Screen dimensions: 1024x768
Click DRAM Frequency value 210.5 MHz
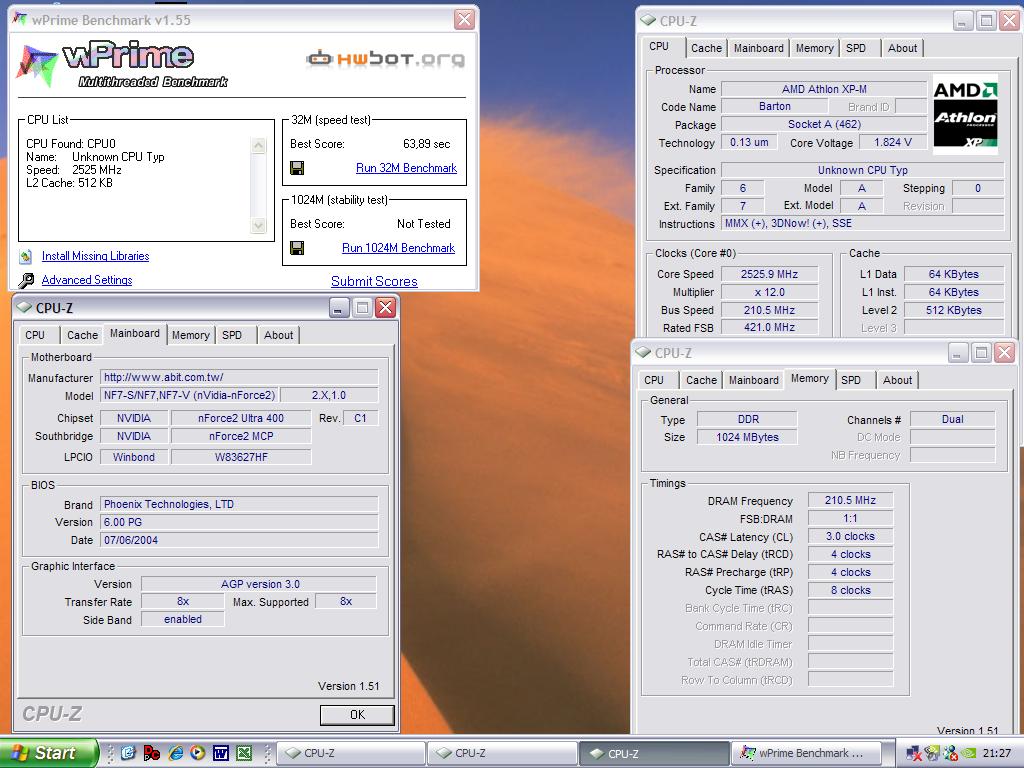tap(850, 500)
